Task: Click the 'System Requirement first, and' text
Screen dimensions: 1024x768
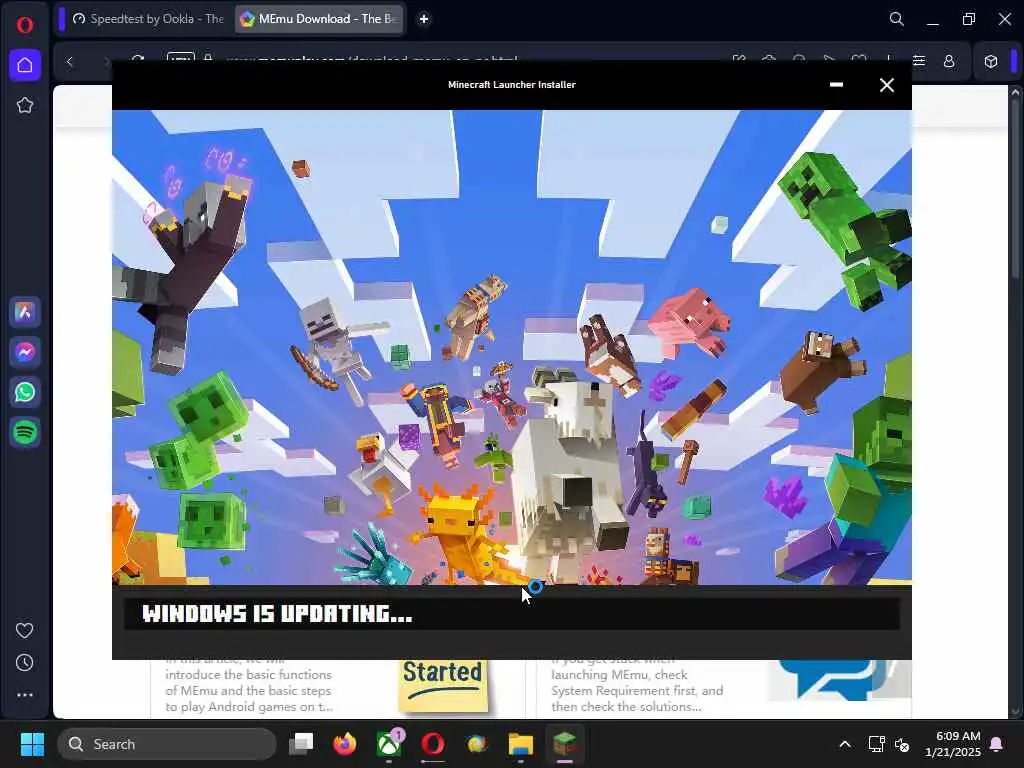Action: (637, 690)
